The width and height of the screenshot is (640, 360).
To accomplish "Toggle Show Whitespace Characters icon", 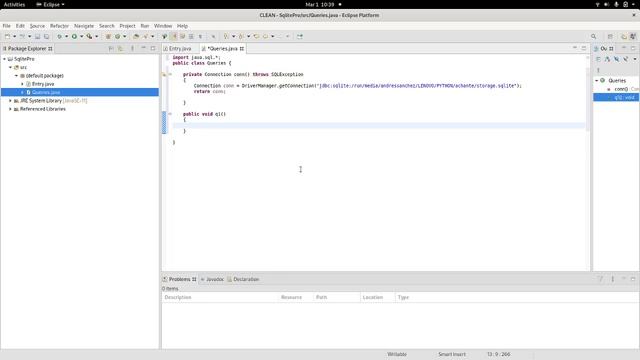I will click(200, 36).
